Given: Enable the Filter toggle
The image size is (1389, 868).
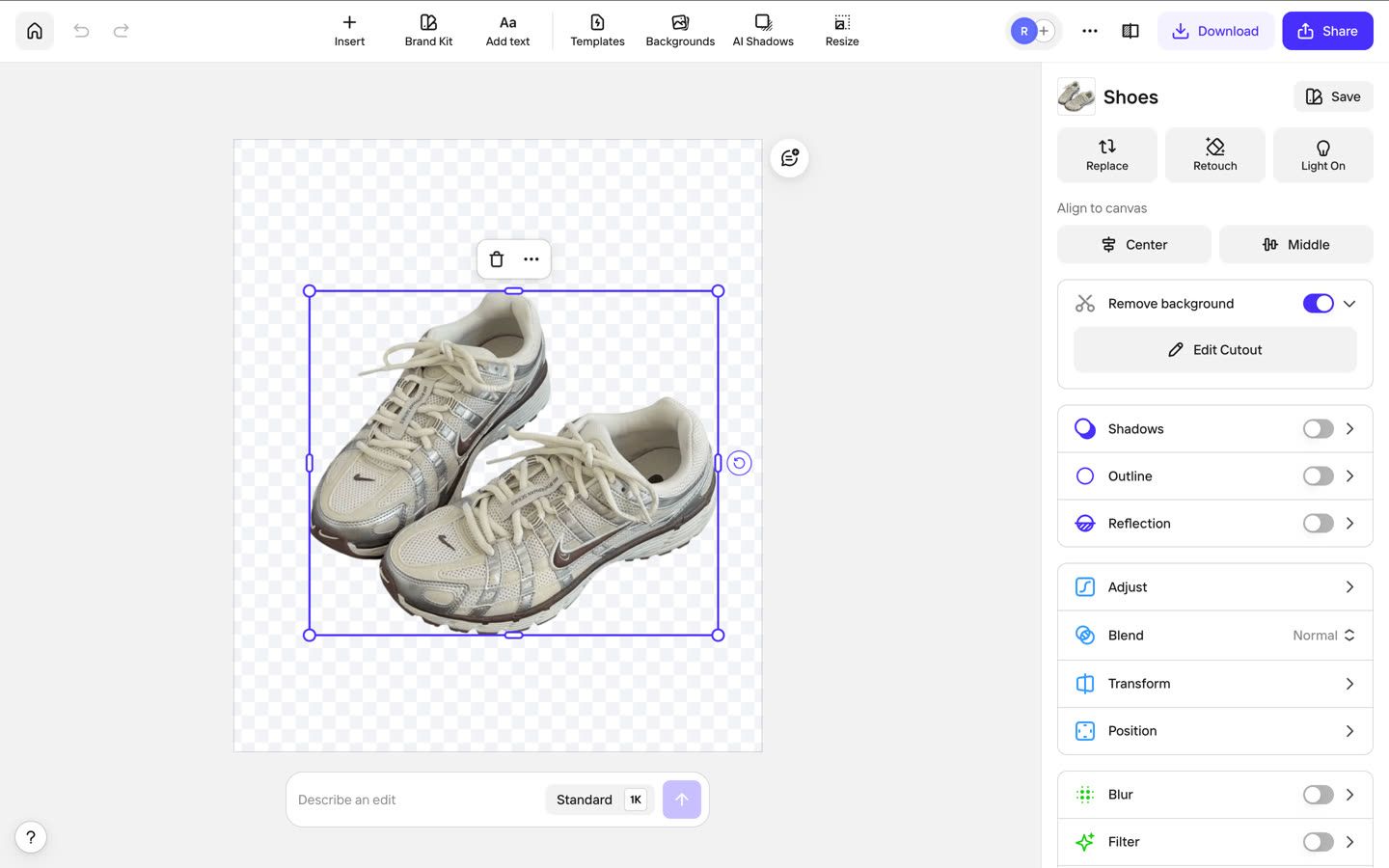Looking at the screenshot, I should (1318, 842).
